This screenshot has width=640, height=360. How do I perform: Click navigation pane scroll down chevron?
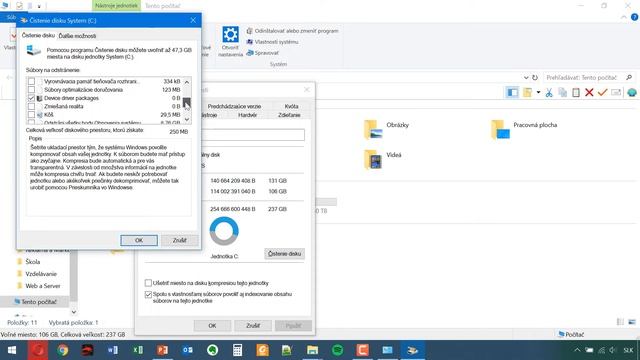[74, 312]
